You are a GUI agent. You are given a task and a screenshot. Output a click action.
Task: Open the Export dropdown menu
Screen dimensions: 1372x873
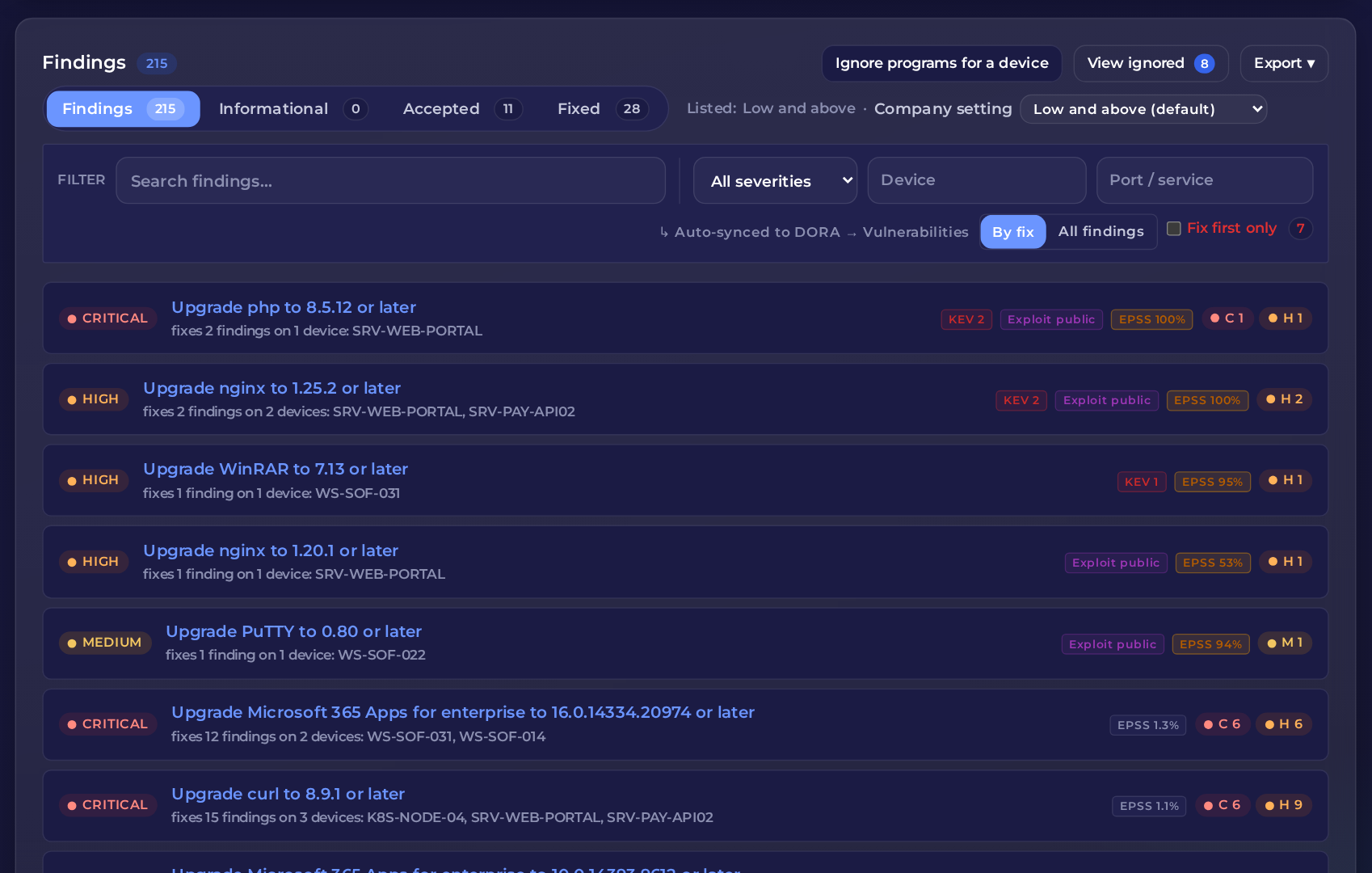coord(1284,63)
